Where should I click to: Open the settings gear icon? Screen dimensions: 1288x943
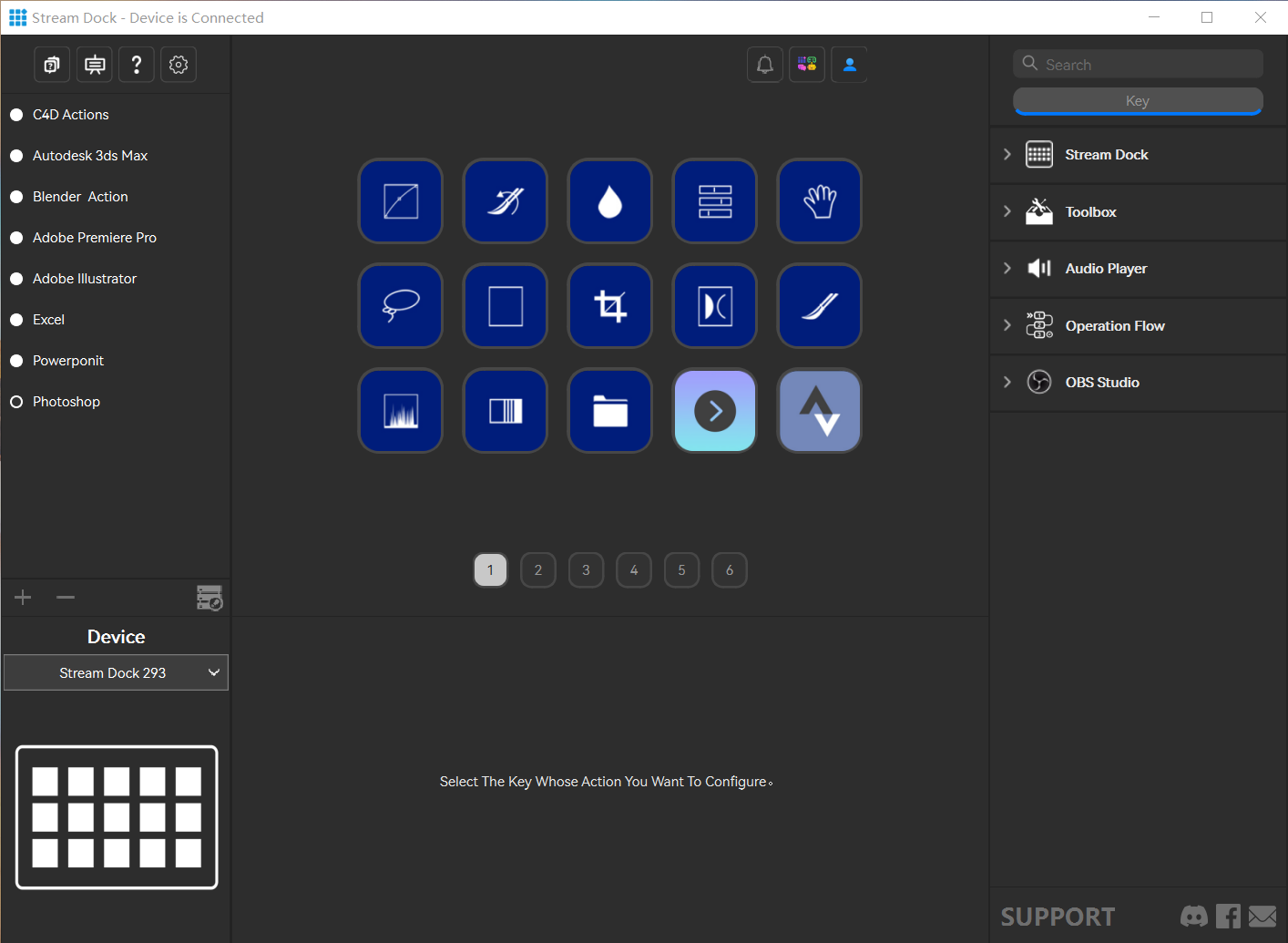pos(179,65)
